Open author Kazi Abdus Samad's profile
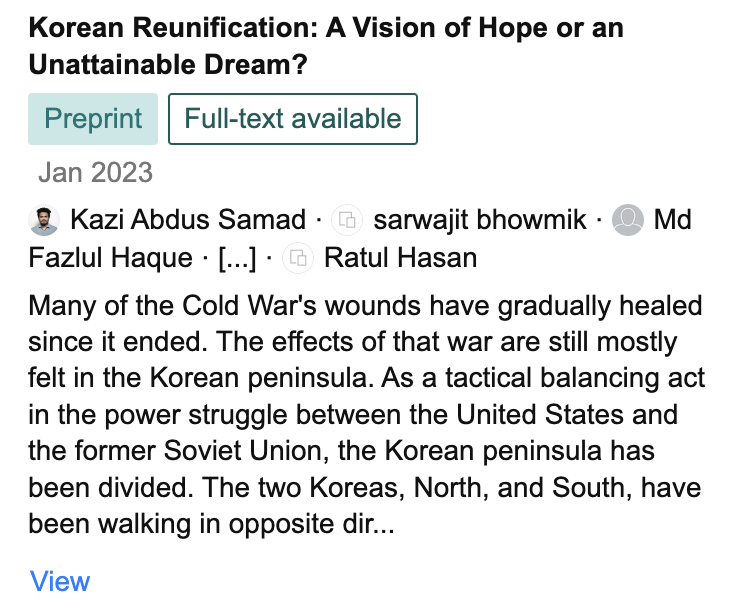The height and width of the screenshot is (616, 734). coord(188,220)
